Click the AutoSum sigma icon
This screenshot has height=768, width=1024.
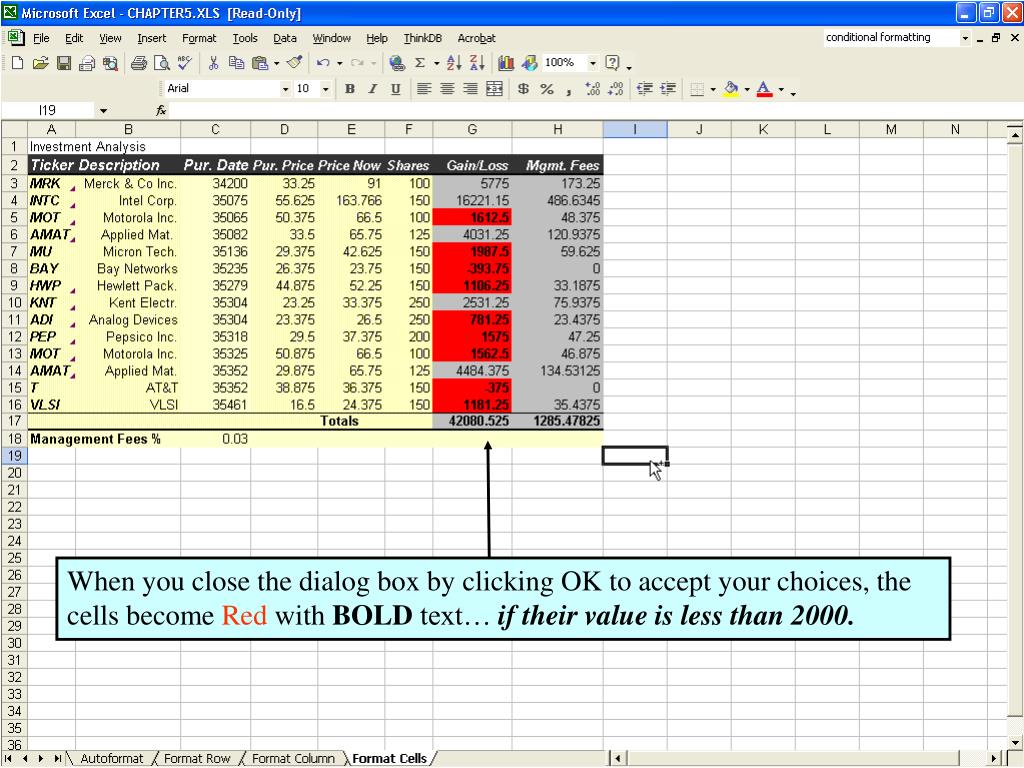coord(420,63)
